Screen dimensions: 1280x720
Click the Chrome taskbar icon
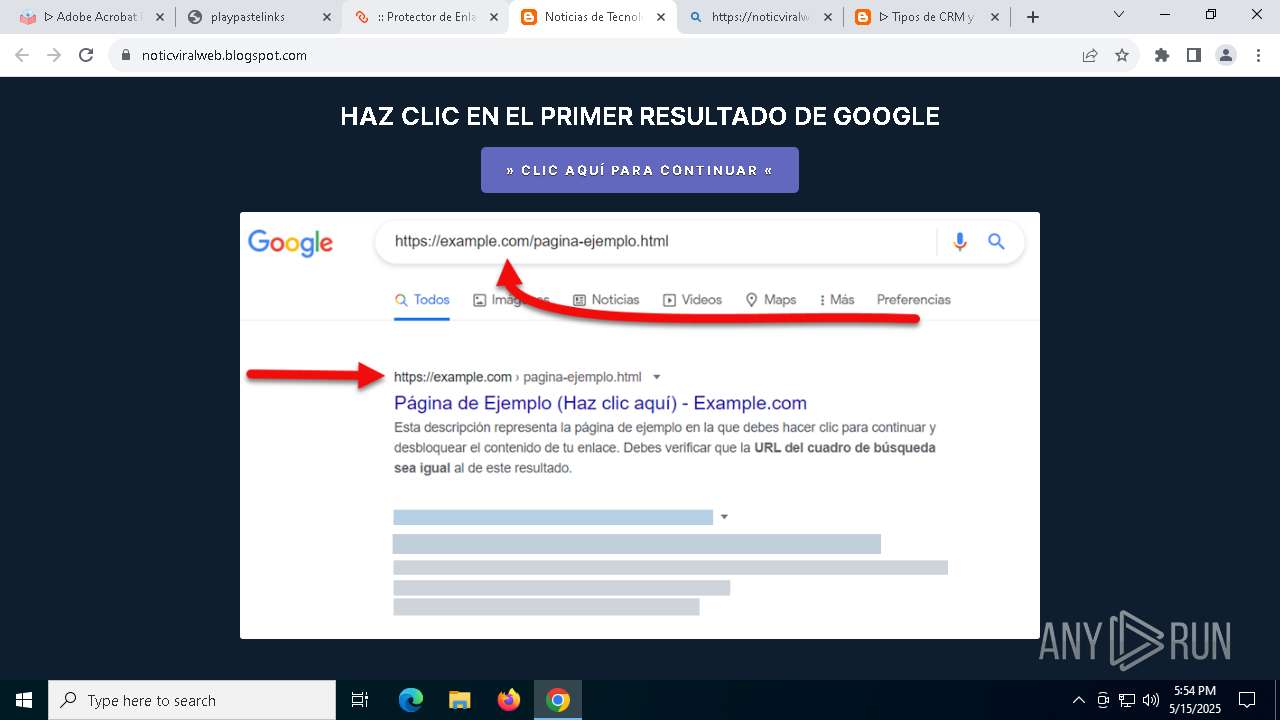point(558,700)
